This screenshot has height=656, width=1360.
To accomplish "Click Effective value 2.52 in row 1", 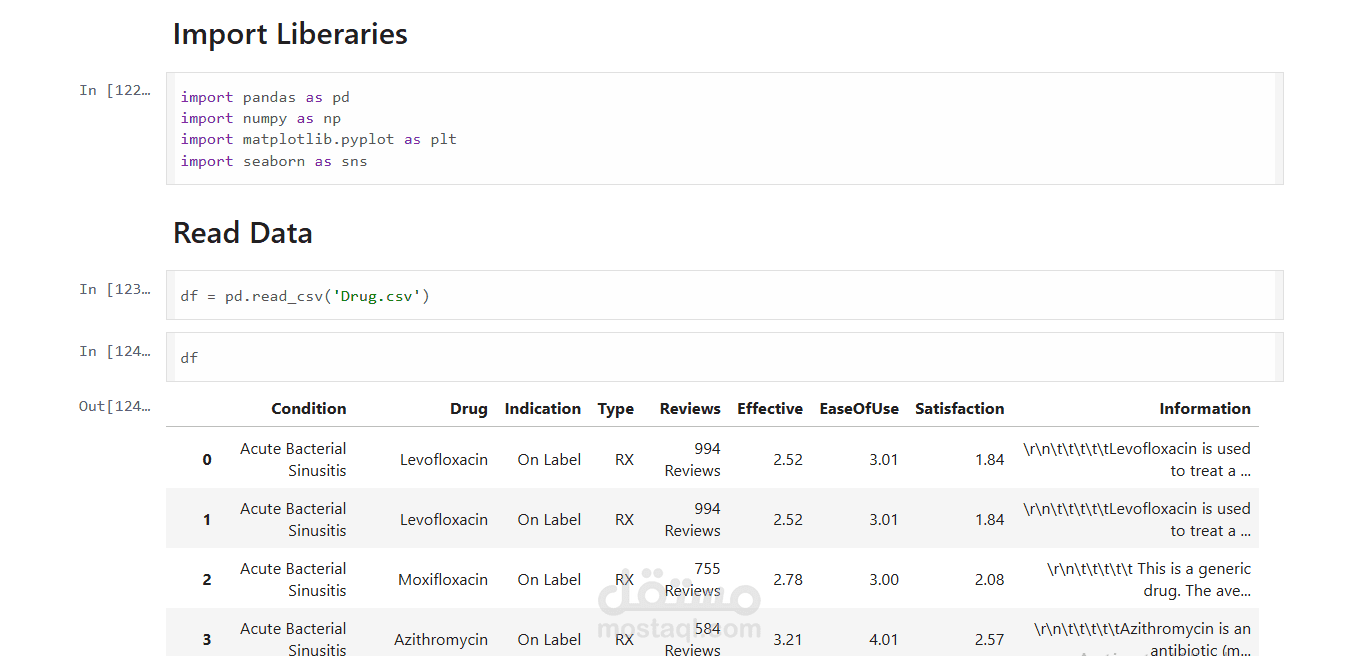I will (x=788, y=520).
